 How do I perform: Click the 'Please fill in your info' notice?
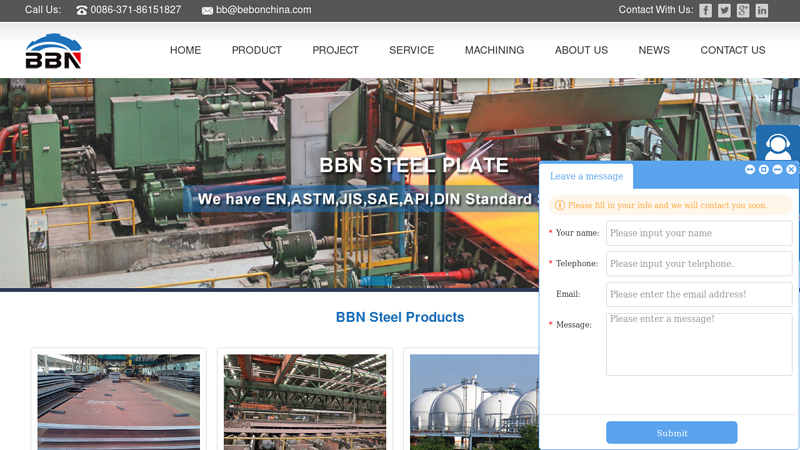click(x=670, y=205)
